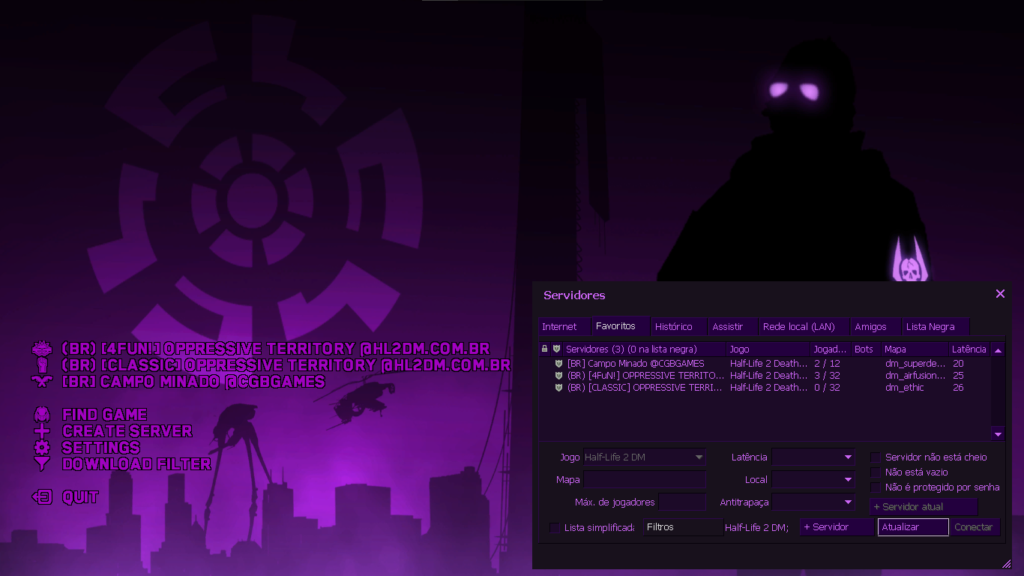Click shield icon on Campo Minado server row
The height and width of the screenshot is (576, 1024).
(x=558, y=364)
